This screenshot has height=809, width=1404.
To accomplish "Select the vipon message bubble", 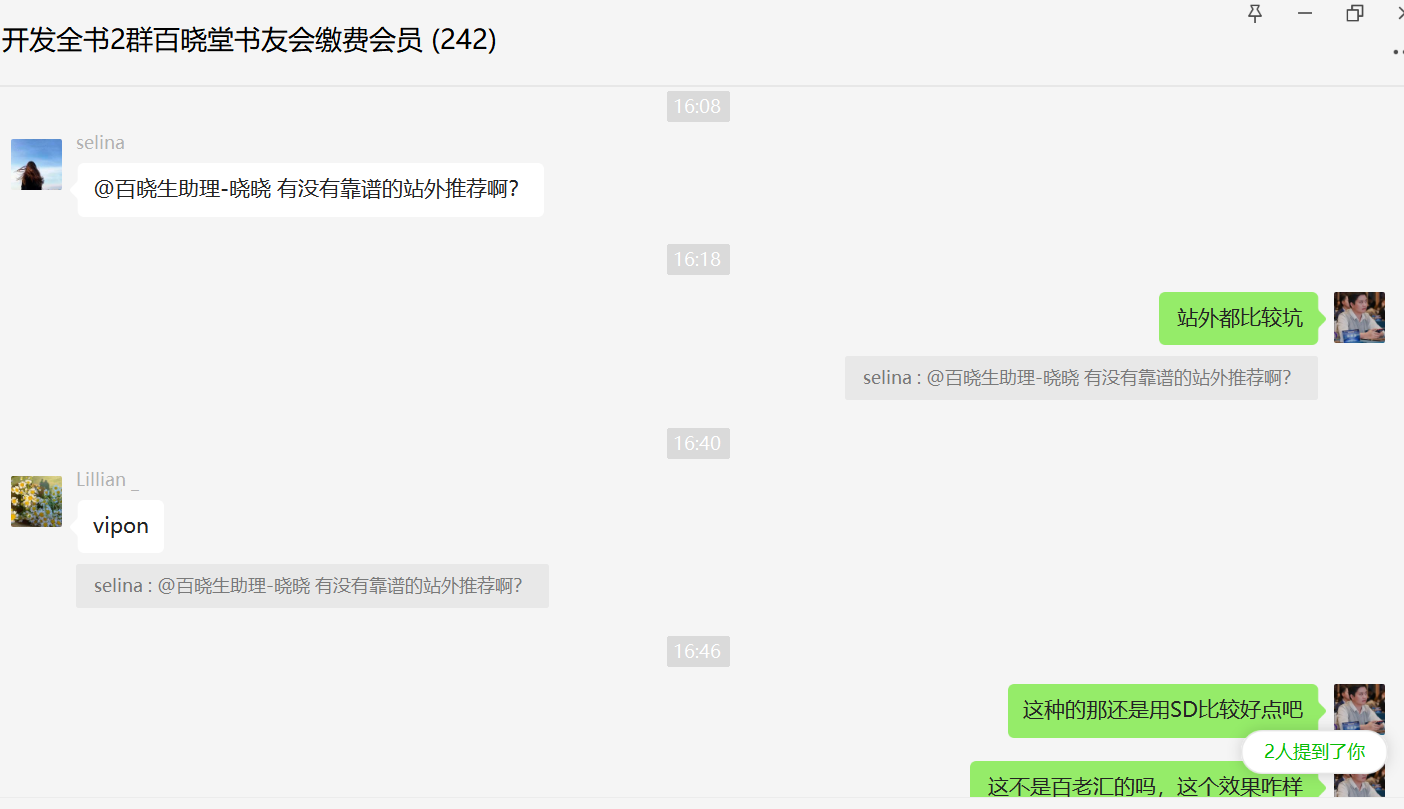I will click(x=121, y=526).
